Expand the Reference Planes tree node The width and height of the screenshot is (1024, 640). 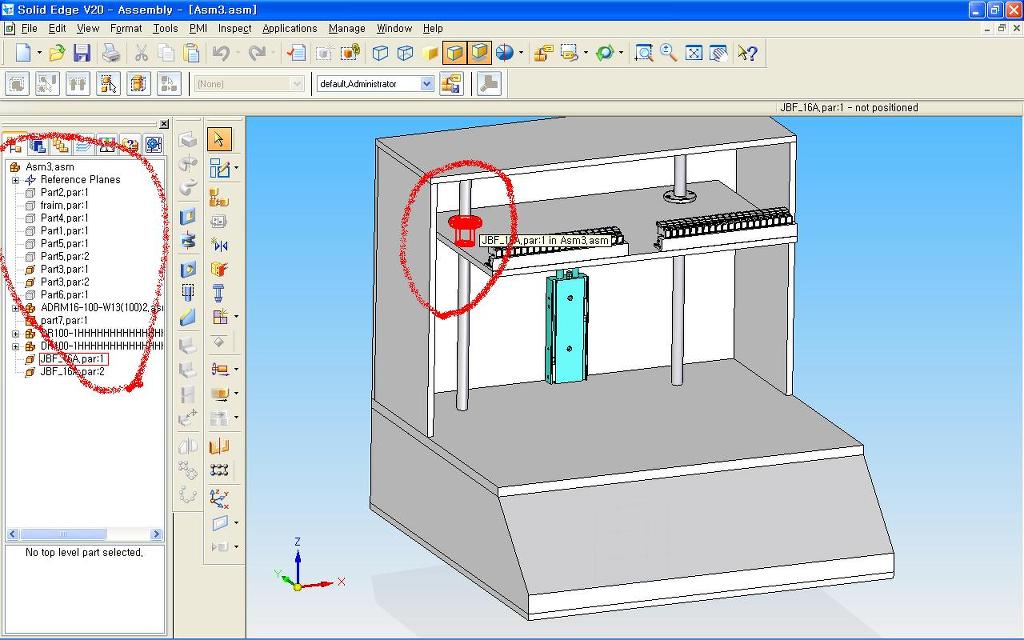(16, 180)
